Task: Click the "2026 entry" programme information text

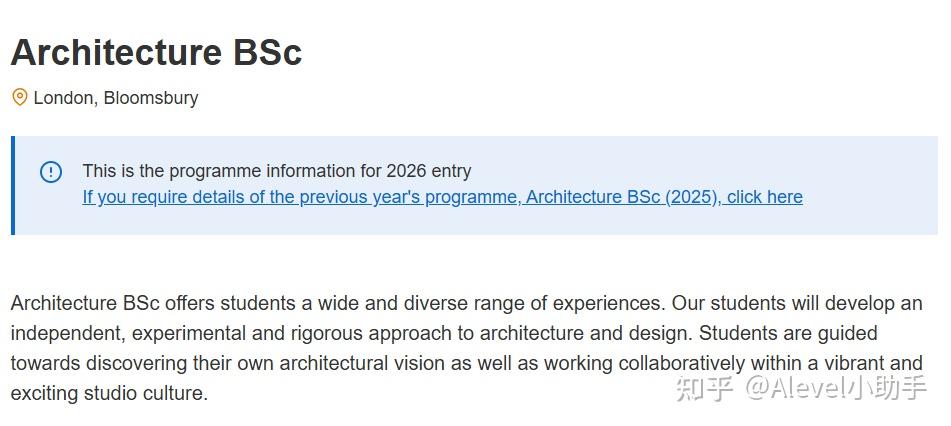Action: click(428, 171)
